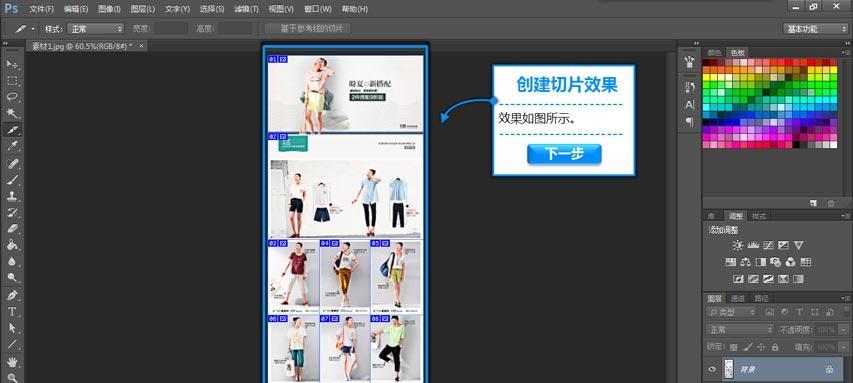Toggle lock all in Layers panel
This screenshot has height=383, width=853.
click(x=775, y=347)
